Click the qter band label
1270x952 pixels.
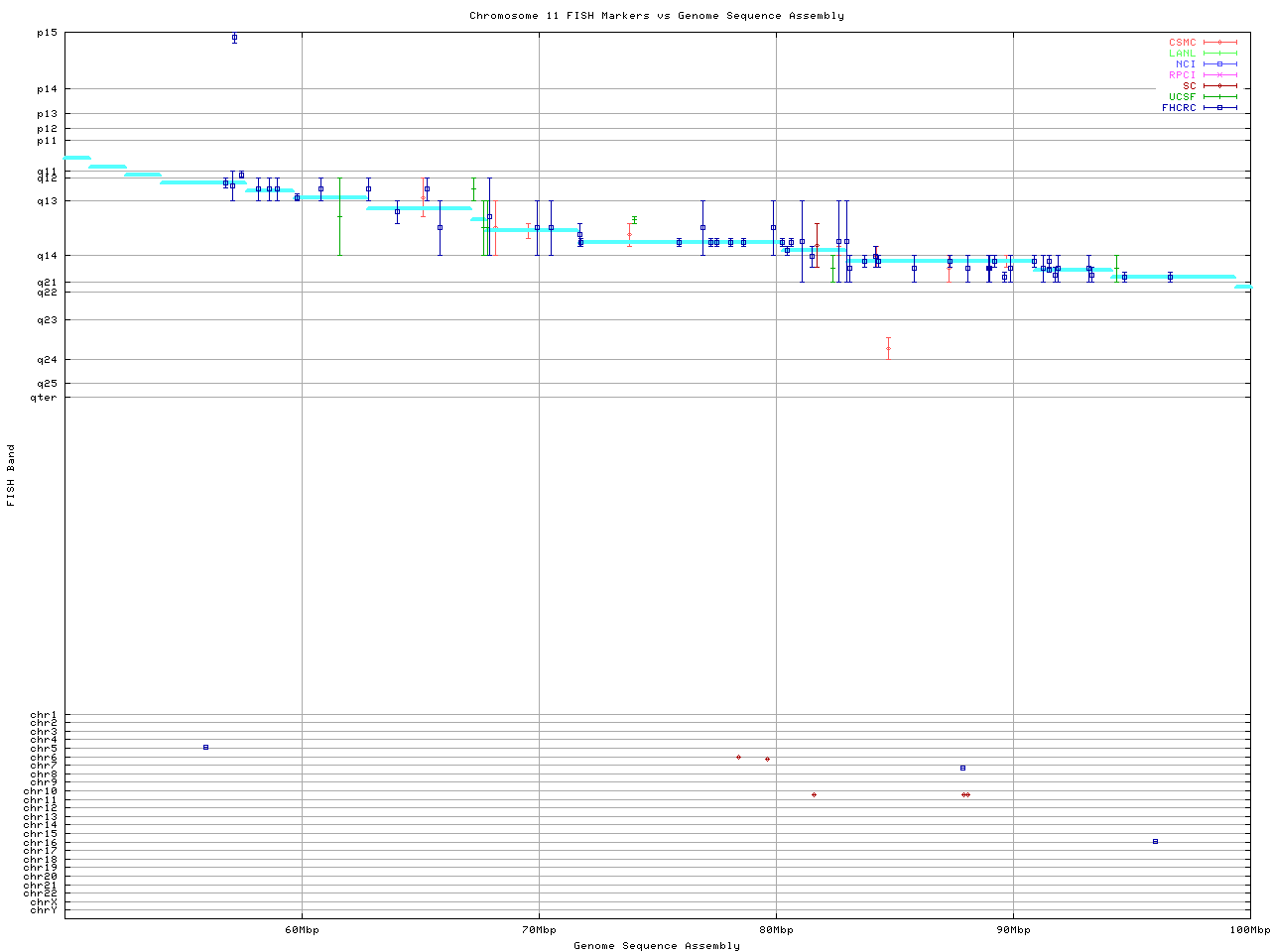44,398
